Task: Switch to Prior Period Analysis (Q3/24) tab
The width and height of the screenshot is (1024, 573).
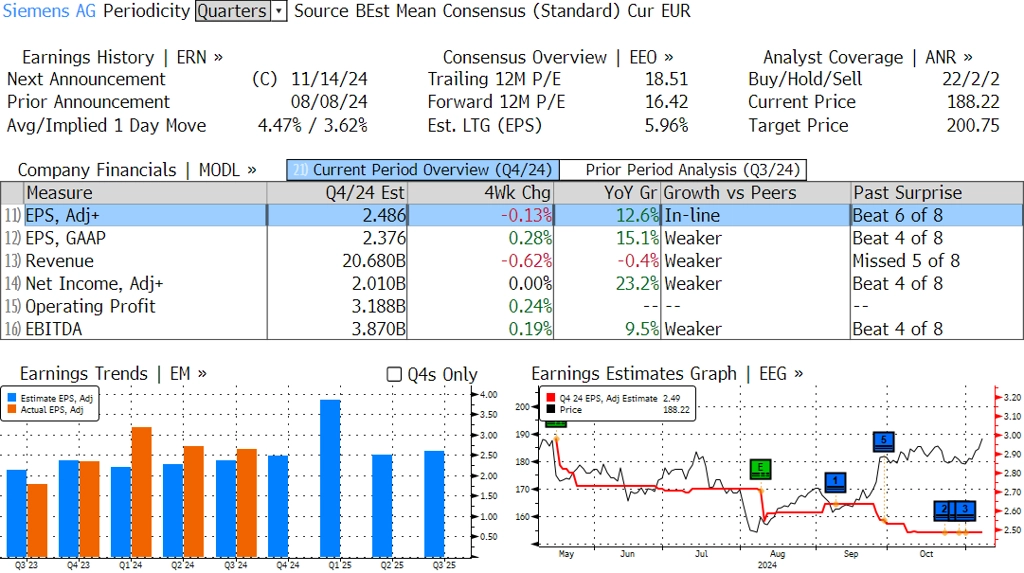Action: [684, 170]
